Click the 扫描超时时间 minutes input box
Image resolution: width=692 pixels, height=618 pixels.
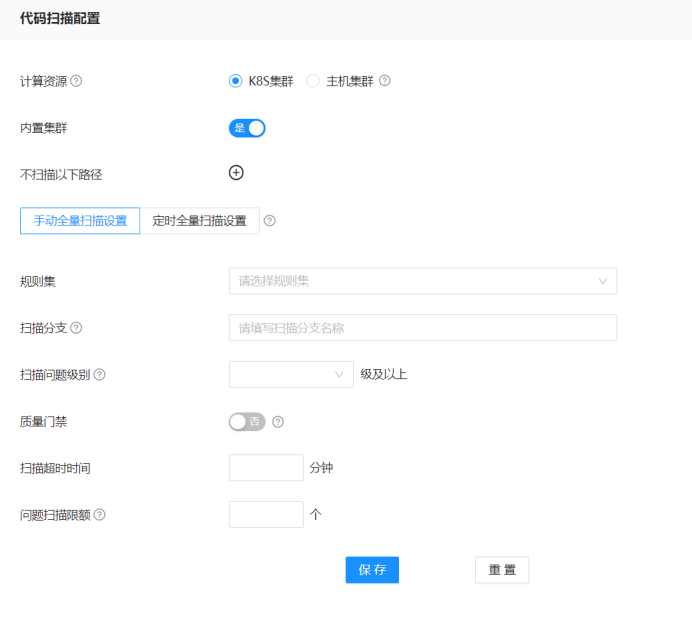tap(266, 468)
